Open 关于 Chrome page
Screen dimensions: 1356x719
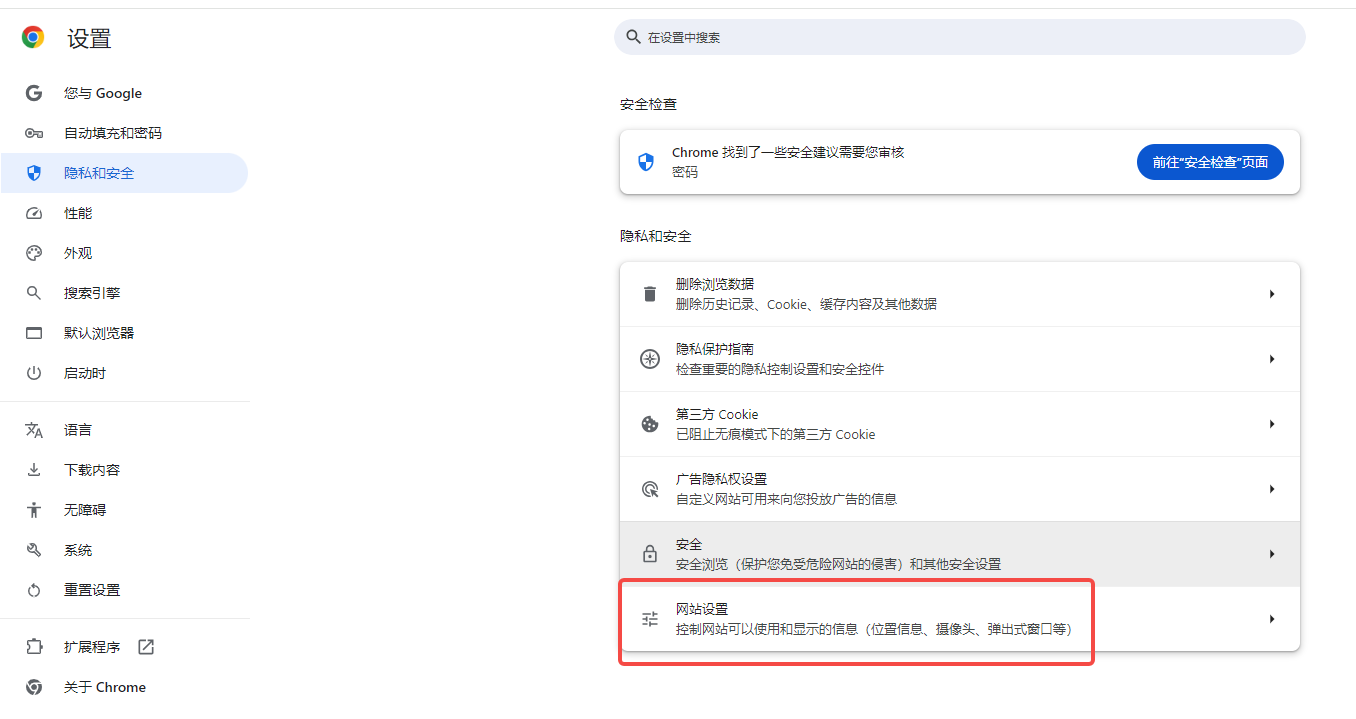[x=124, y=687]
